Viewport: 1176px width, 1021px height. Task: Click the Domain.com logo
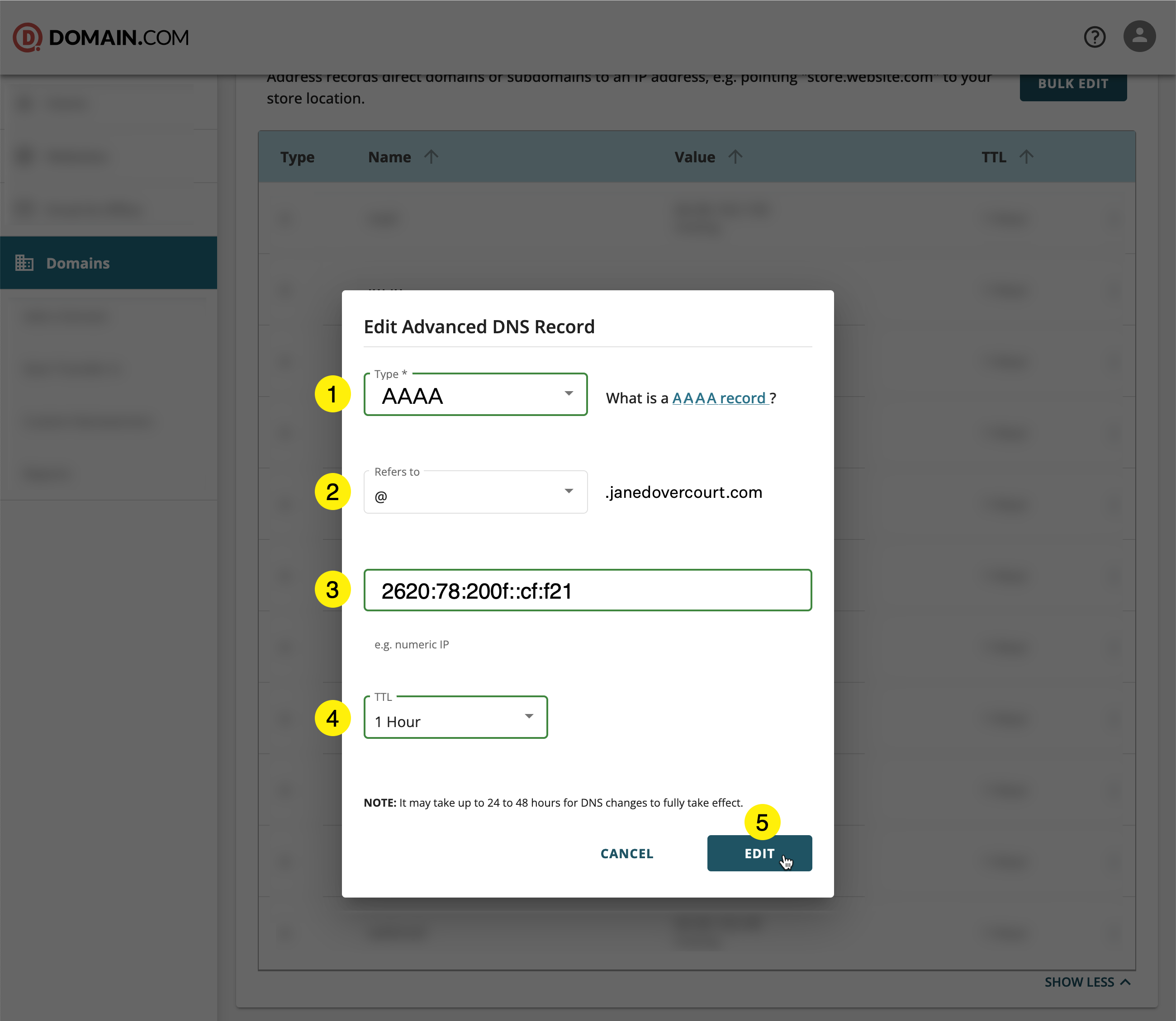[101, 37]
